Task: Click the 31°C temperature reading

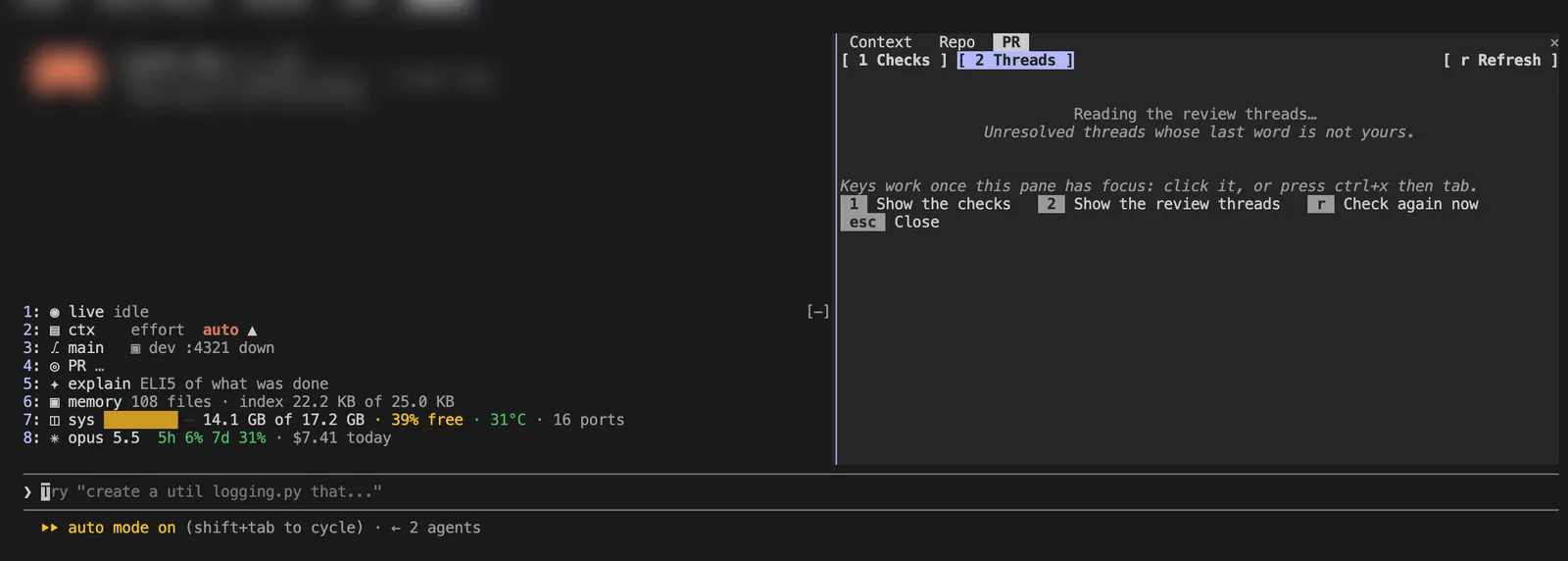Action: [508, 420]
